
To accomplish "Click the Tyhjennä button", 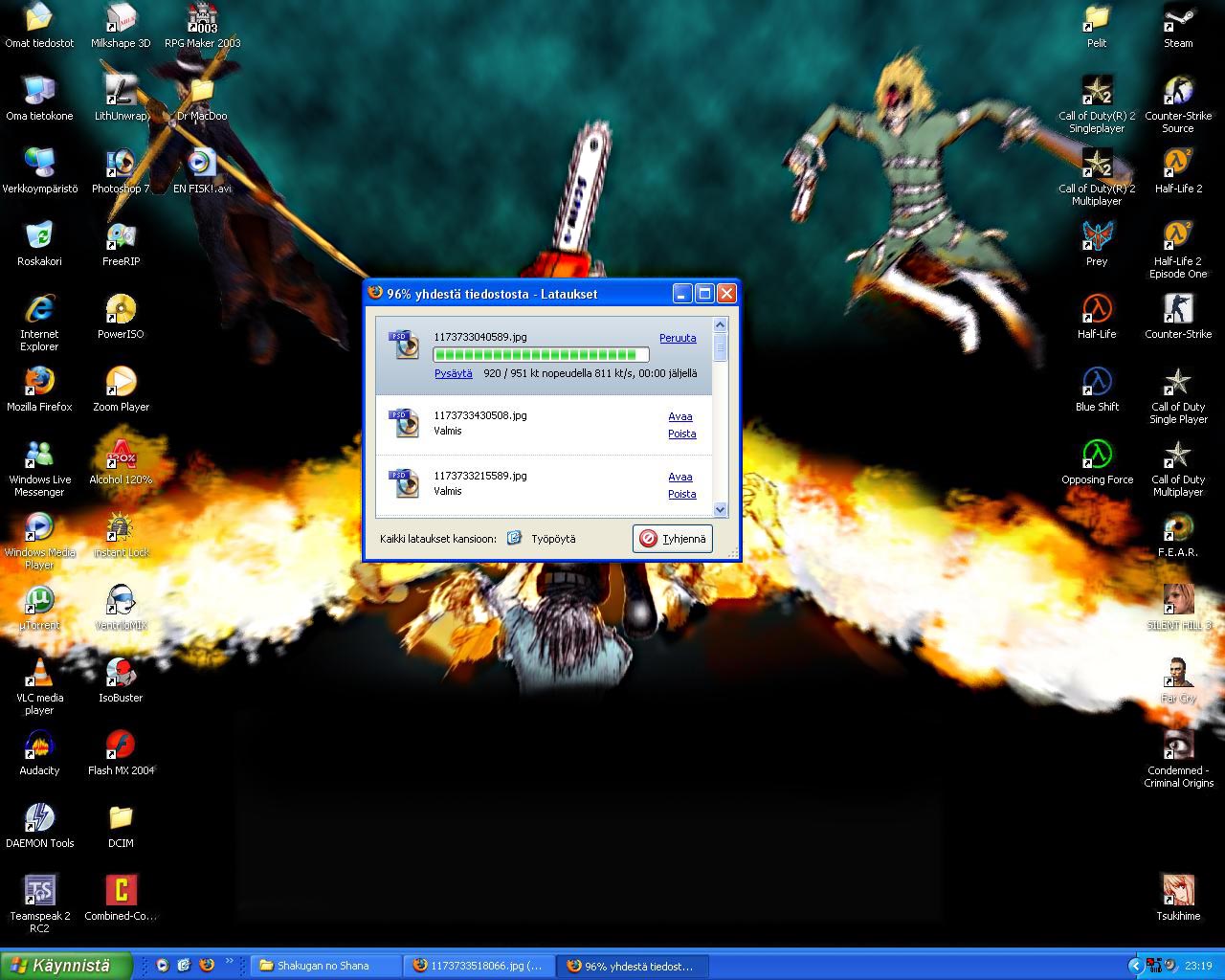I will 673,539.
